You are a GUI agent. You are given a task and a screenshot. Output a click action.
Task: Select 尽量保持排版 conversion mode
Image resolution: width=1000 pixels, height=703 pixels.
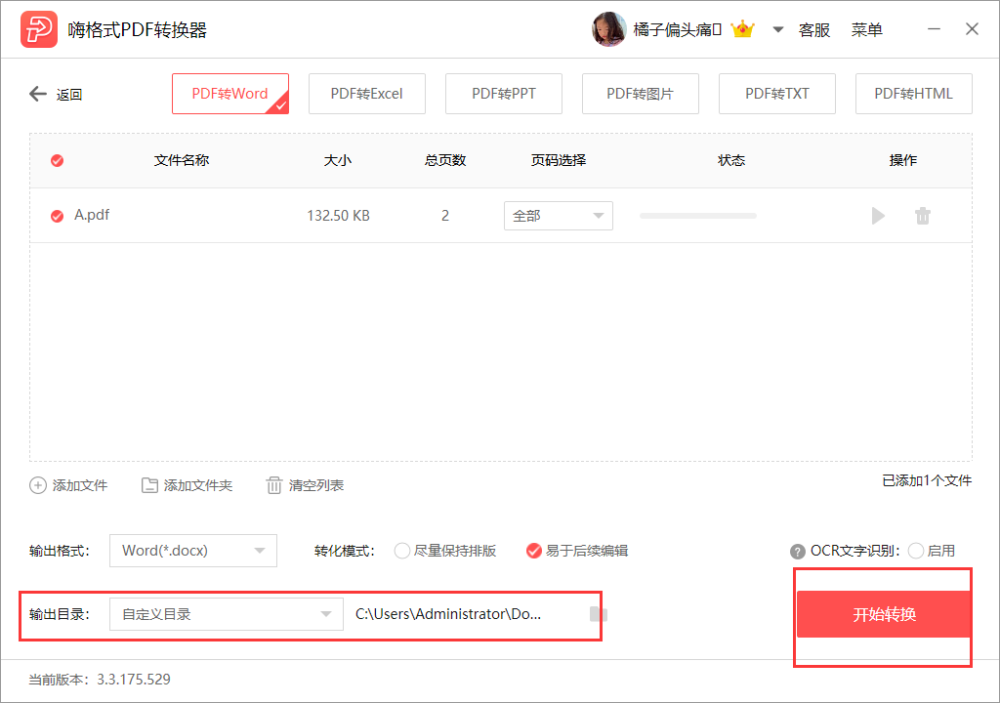pyautogui.click(x=445, y=551)
